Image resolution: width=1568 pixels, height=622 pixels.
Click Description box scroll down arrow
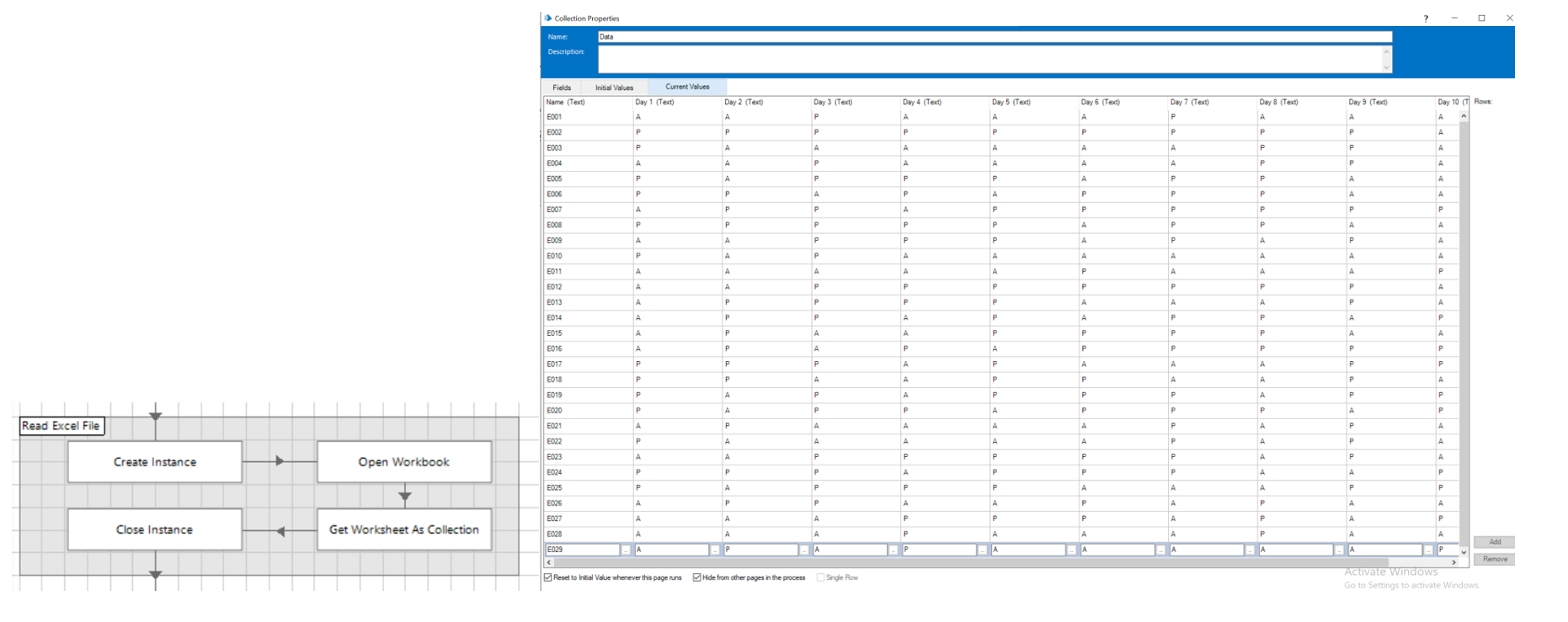(1386, 67)
